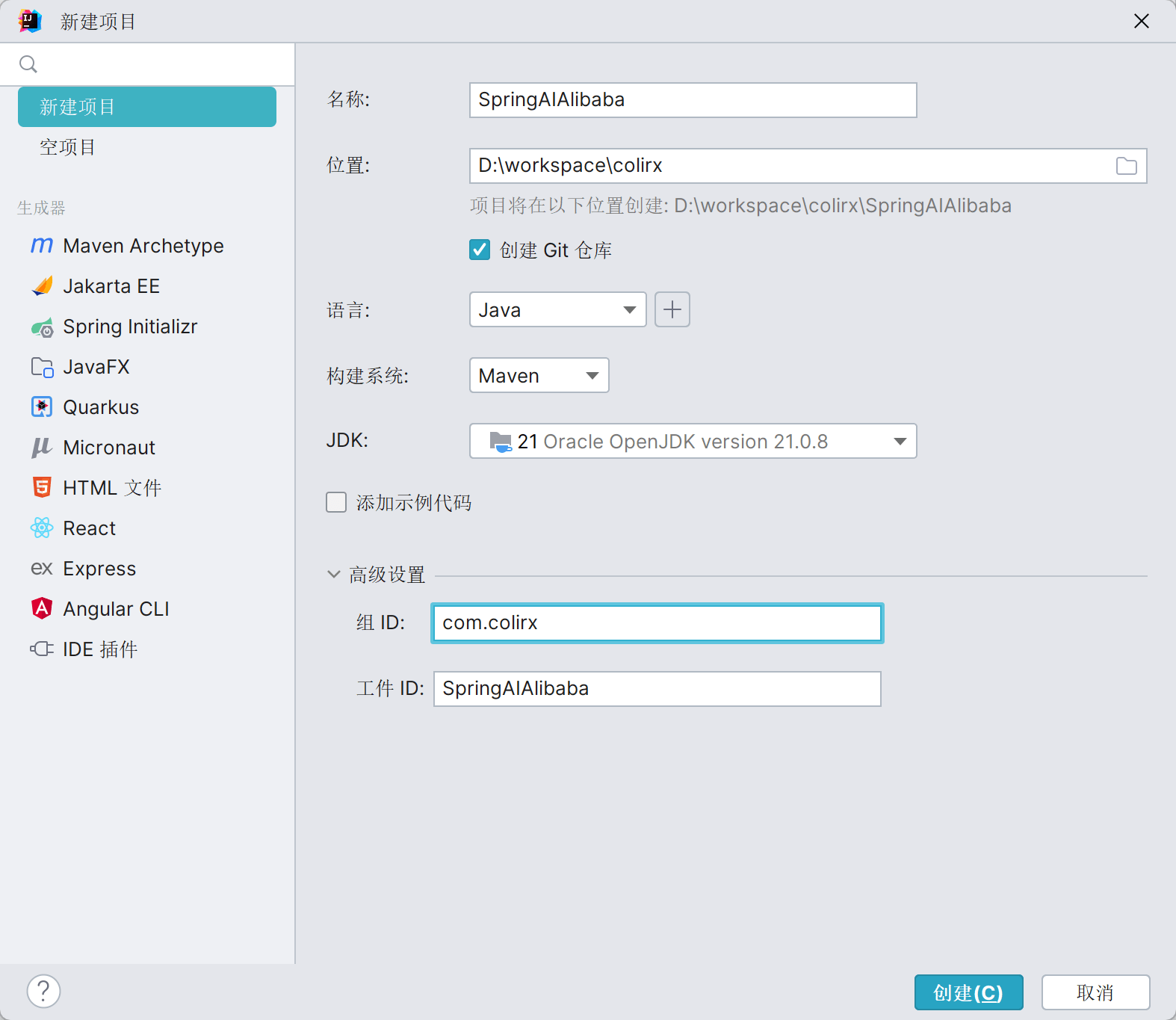Open the JDK version dropdown

tap(693, 441)
